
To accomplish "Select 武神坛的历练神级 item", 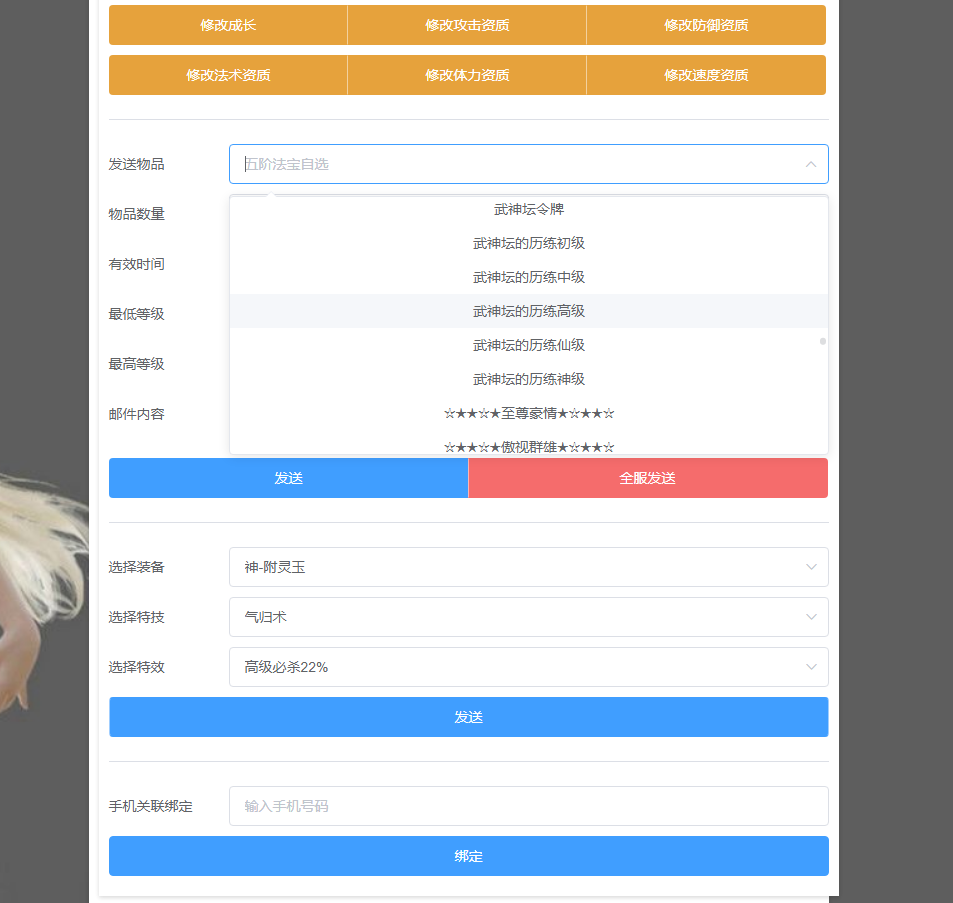I will point(528,380).
